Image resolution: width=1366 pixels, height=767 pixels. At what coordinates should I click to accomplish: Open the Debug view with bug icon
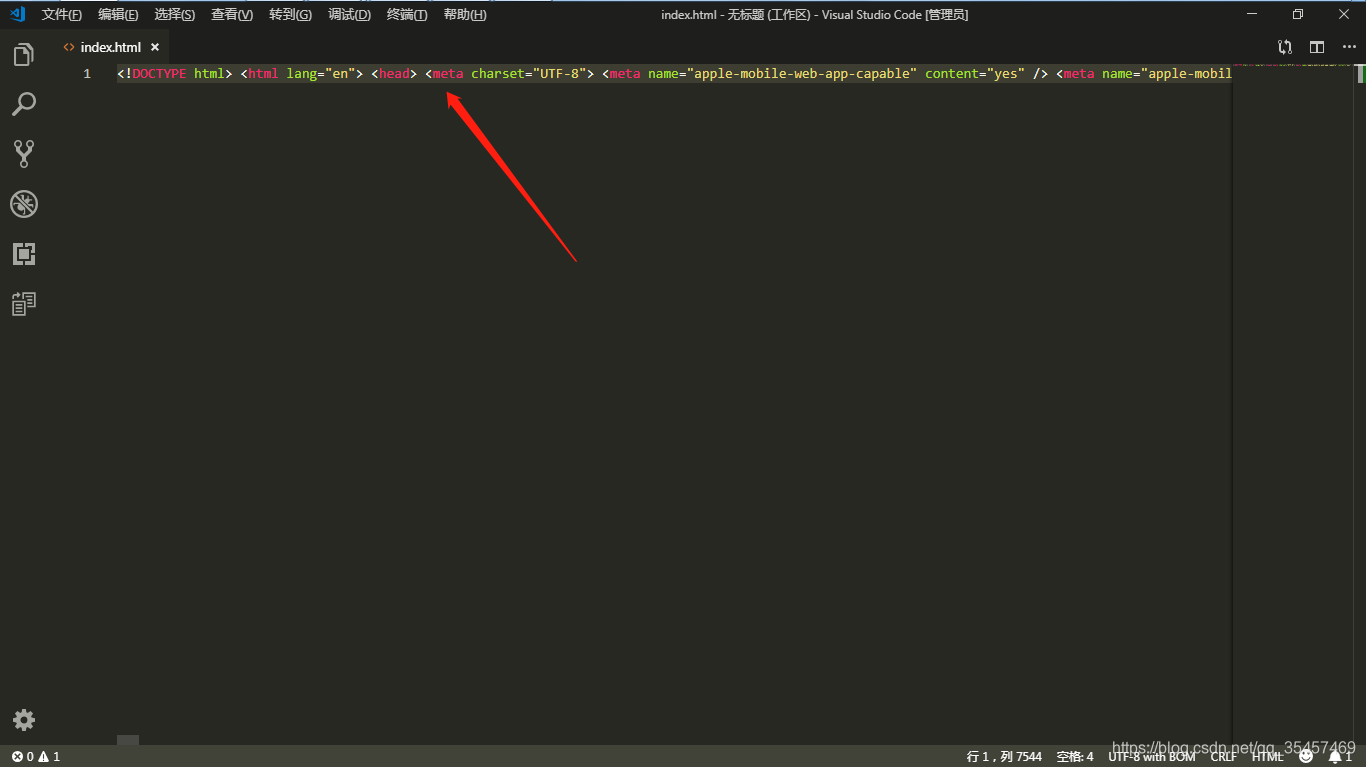[24, 204]
